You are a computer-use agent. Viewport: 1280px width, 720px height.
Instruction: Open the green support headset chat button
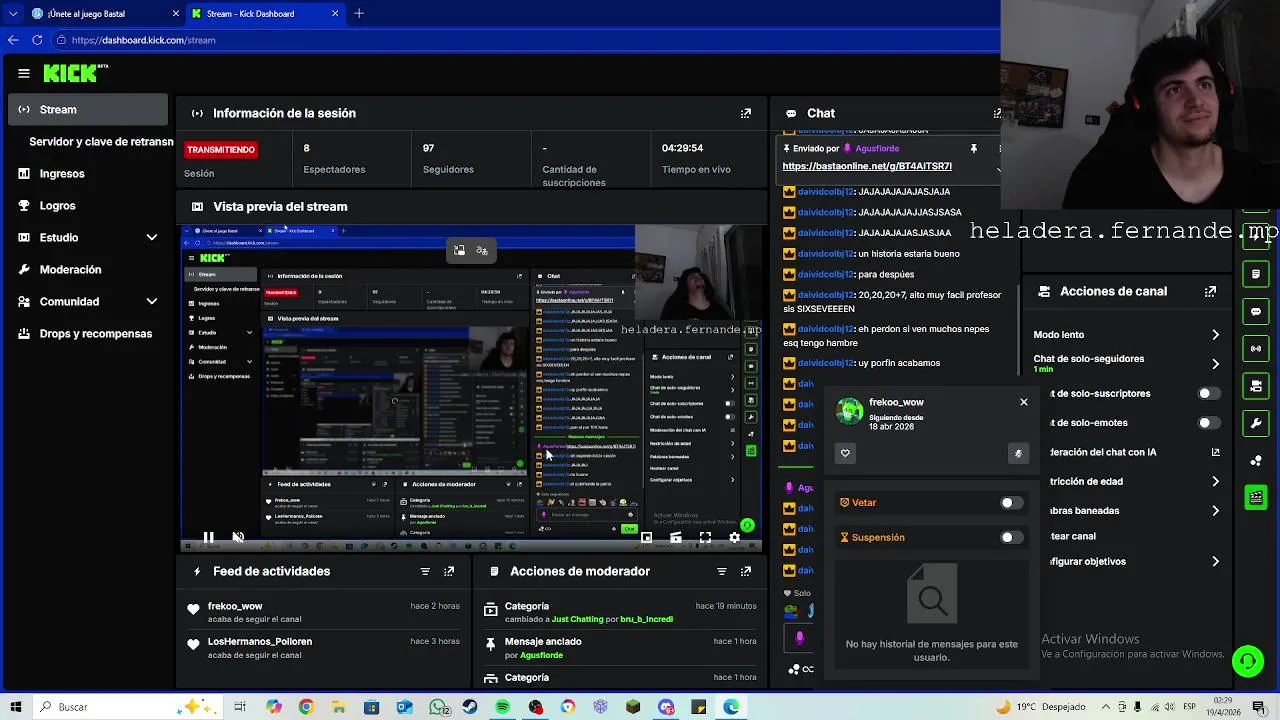coord(1247,660)
